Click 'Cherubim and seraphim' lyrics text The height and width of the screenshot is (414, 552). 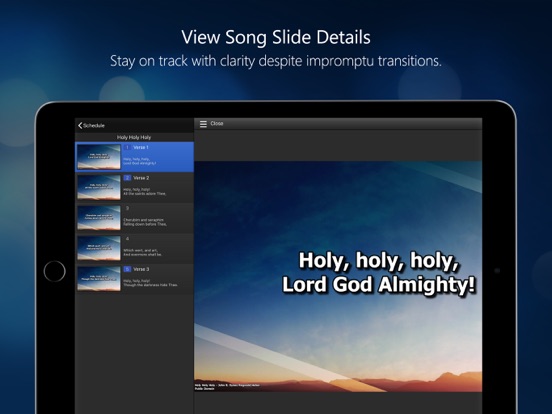[x=143, y=220]
